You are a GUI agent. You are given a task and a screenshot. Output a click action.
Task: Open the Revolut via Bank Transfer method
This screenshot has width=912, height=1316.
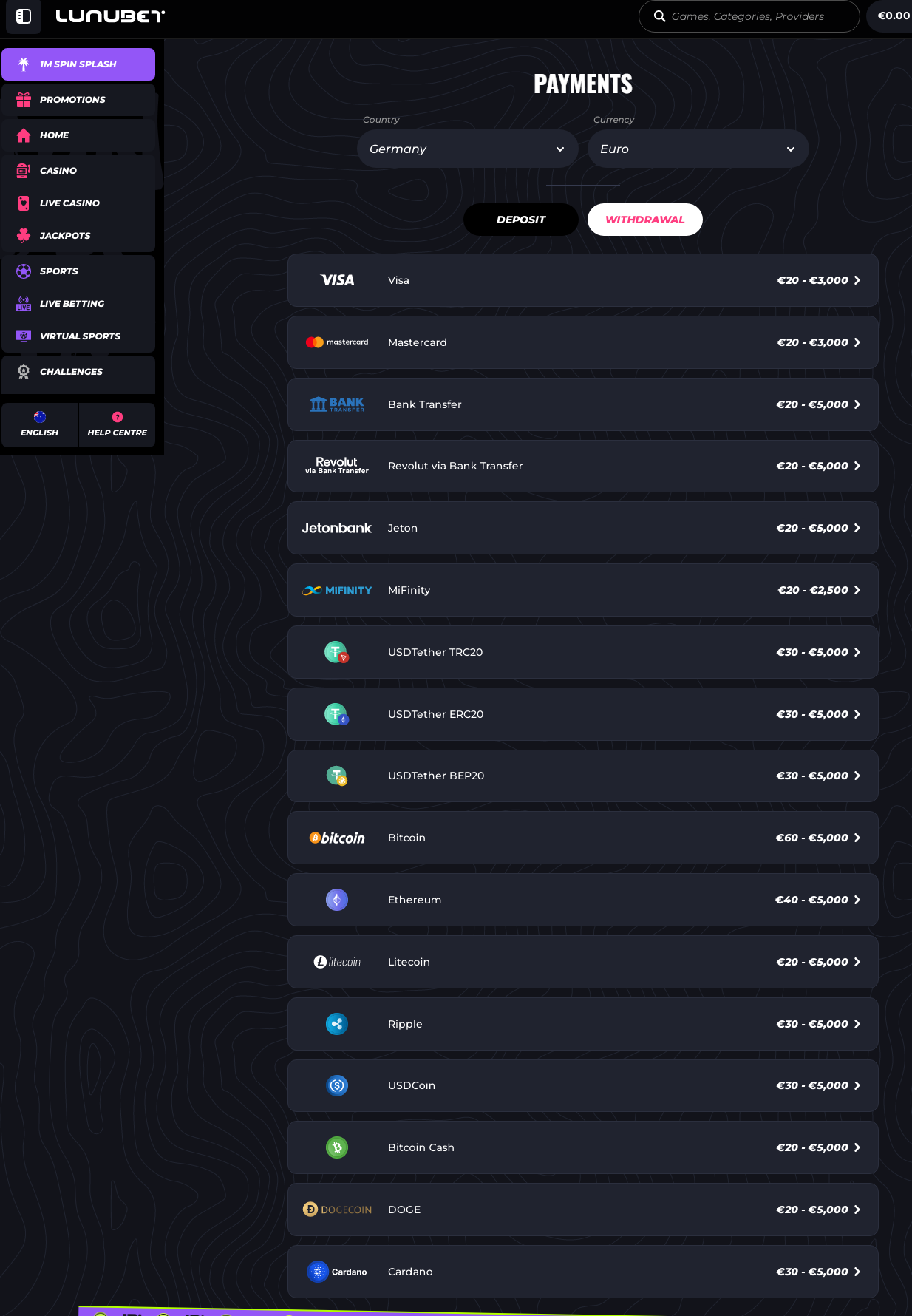click(583, 466)
